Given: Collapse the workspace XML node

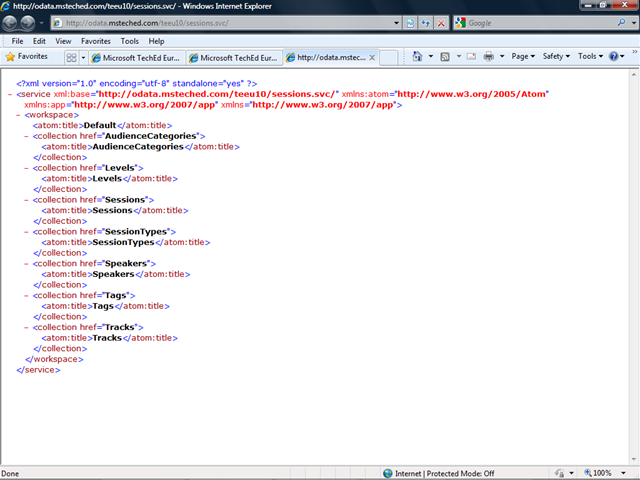Looking at the screenshot, I should pyautogui.click(x=20, y=115).
